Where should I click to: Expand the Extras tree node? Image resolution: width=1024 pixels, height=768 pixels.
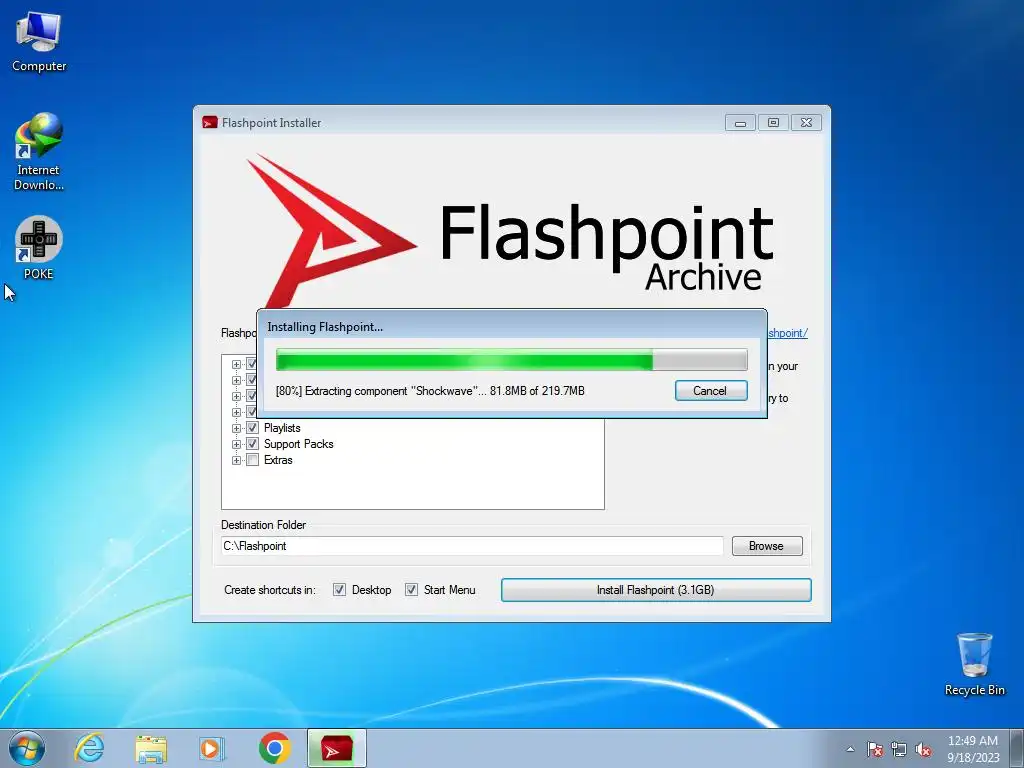[236, 460]
